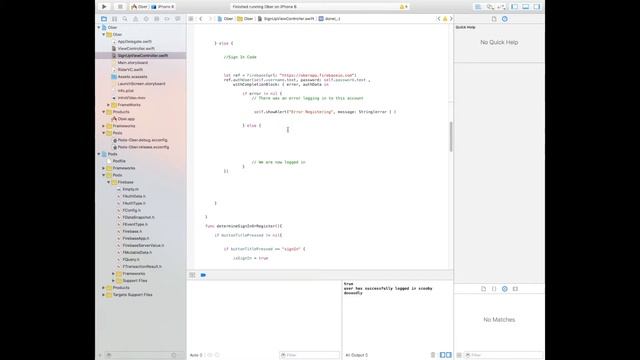The height and width of the screenshot is (360, 640).
Task: Click the Stop button in the toolbar
Action: coord(120,7)
